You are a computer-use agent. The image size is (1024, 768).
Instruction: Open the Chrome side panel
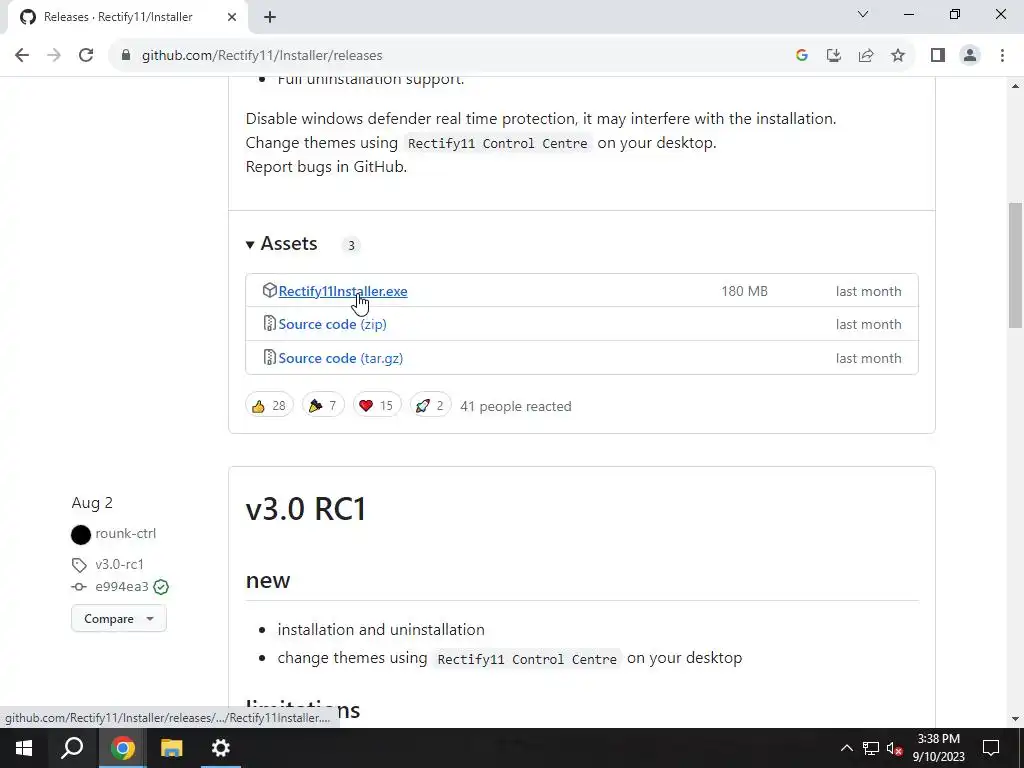(x=938, y=56)
